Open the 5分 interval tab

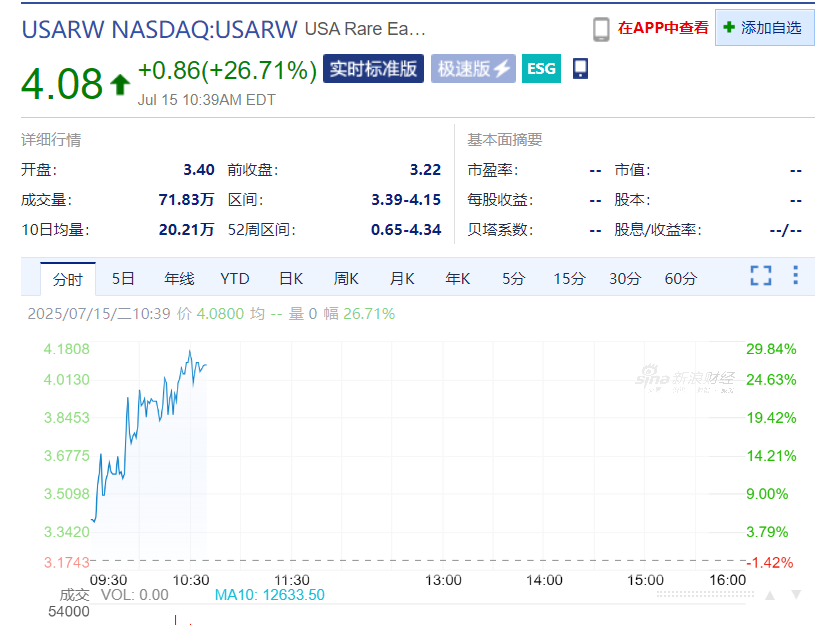click(x=513, y=278)
